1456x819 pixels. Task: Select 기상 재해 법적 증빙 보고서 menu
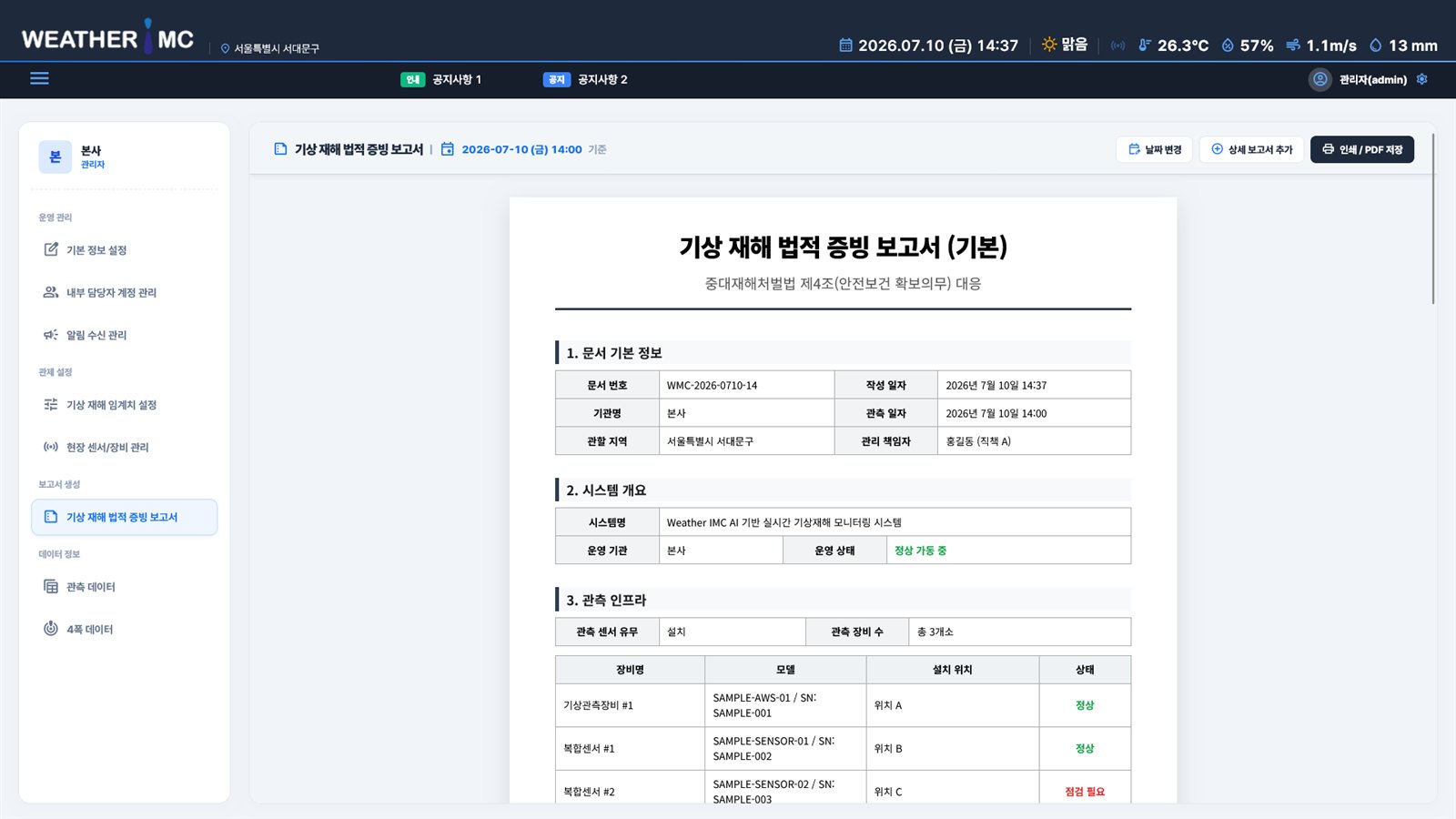(125, 517)
